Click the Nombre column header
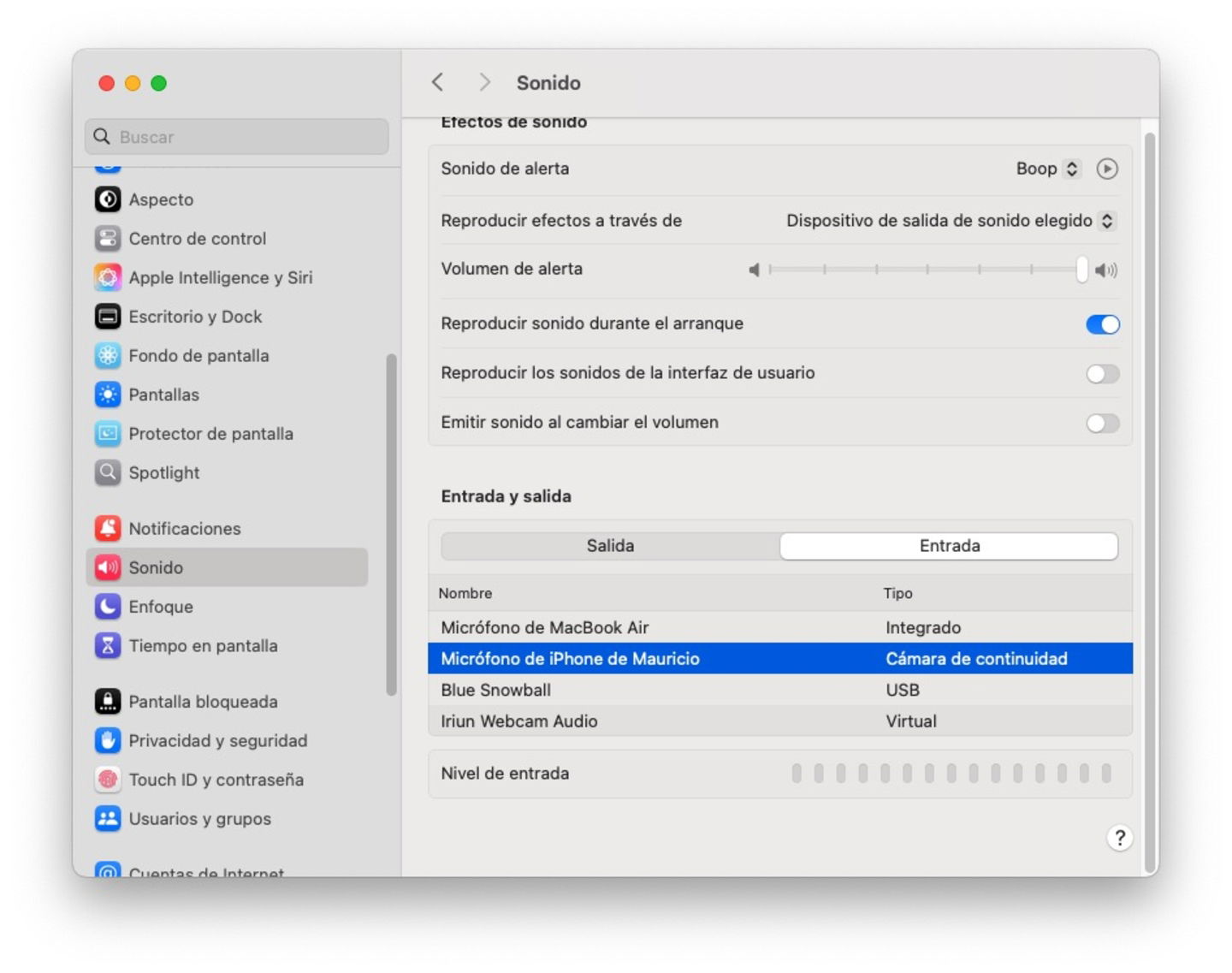The height and width of the screenshot is (973, 1232). [x=465, y=593]
